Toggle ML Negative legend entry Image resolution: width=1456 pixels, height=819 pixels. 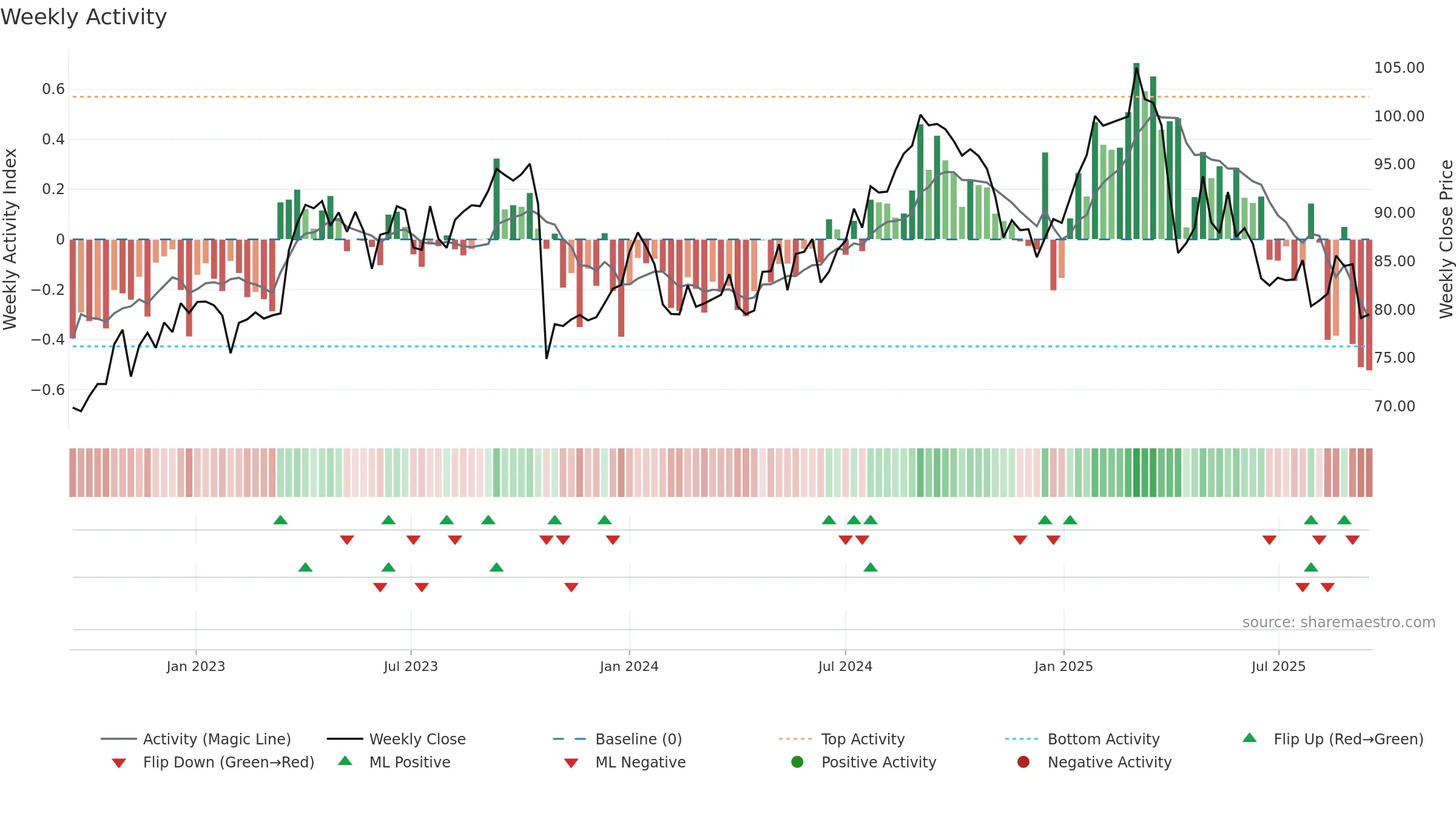624,762
